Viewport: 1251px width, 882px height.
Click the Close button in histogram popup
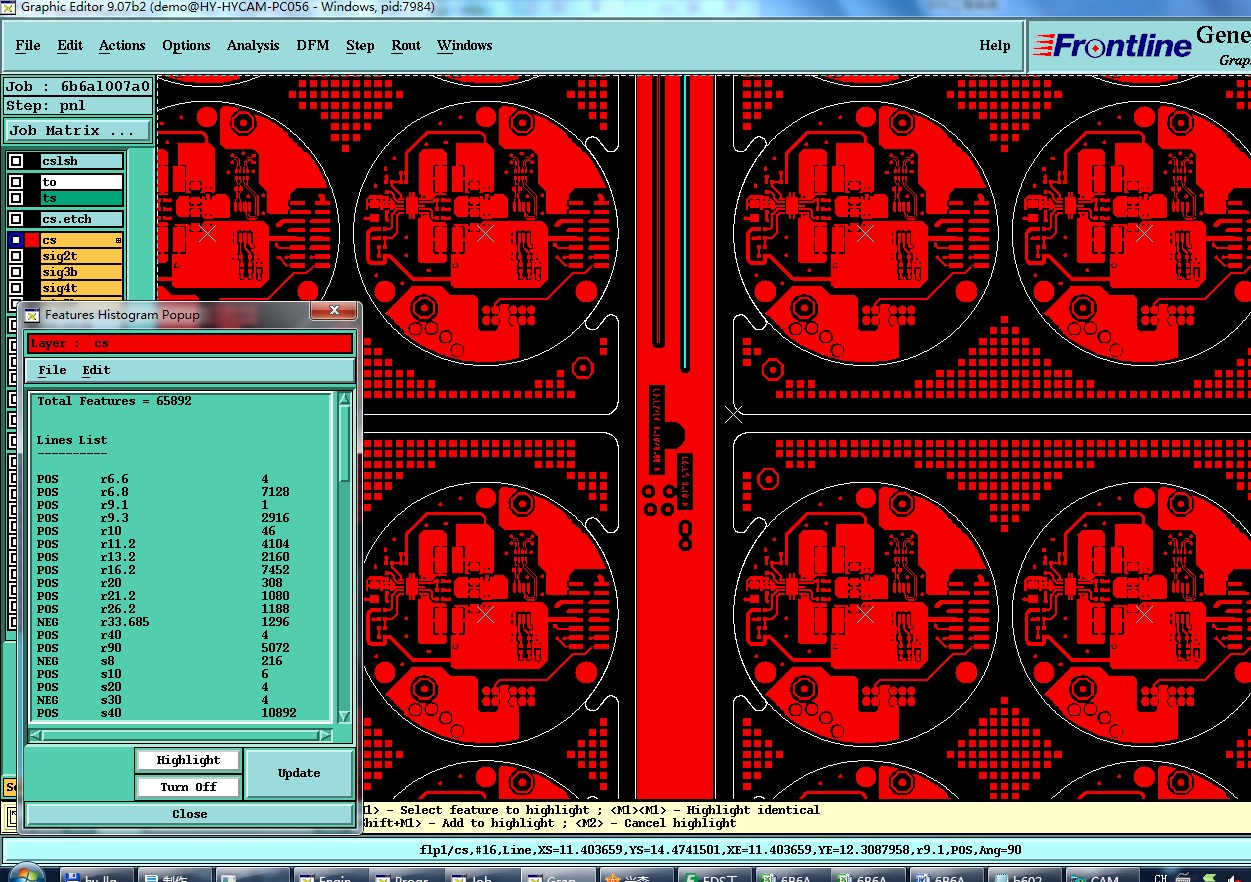190,814
